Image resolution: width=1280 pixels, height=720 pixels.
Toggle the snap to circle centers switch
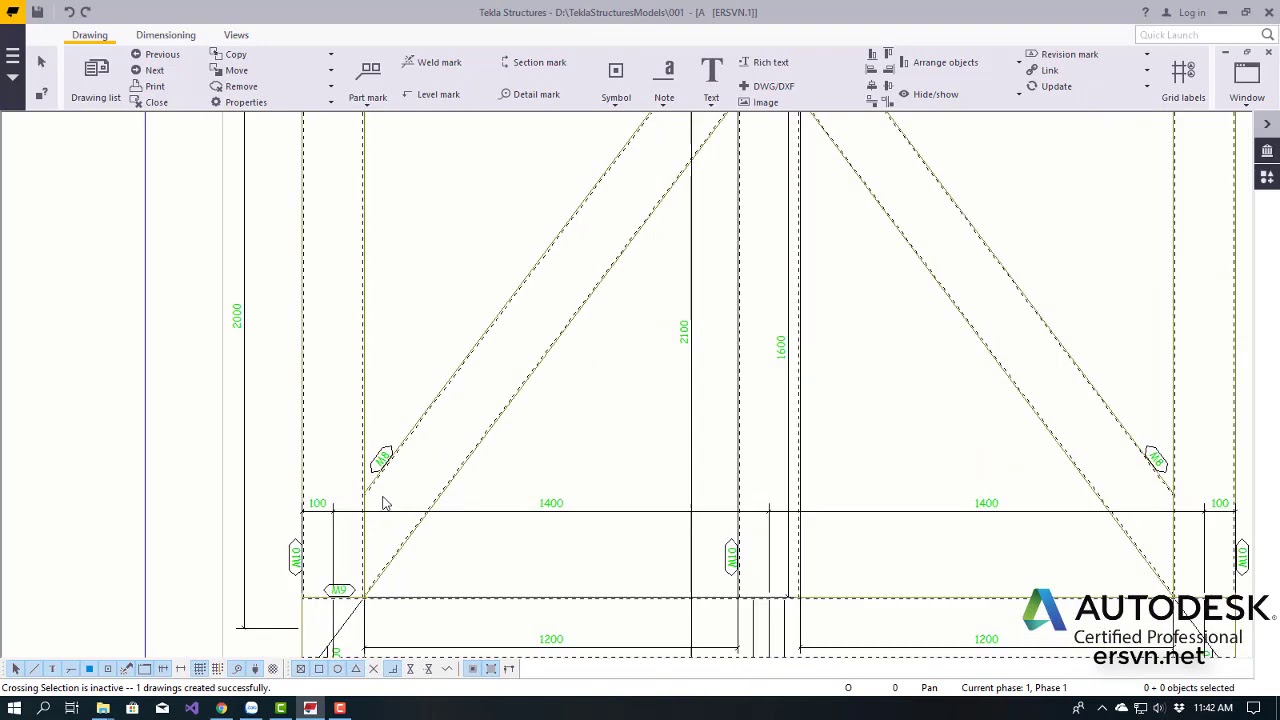tap(337, 669)
